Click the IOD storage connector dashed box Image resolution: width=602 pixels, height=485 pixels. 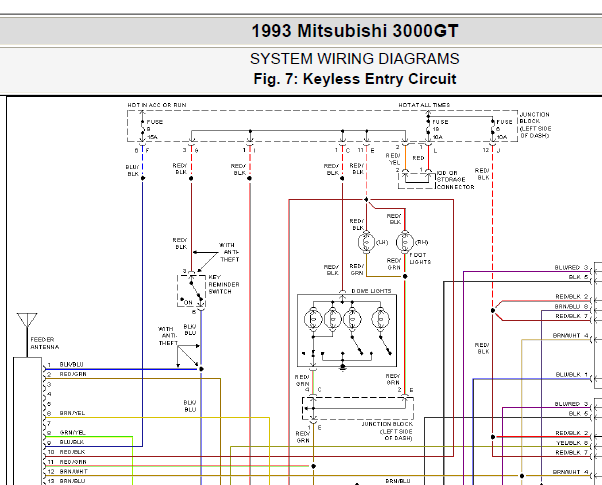(417, 181)
